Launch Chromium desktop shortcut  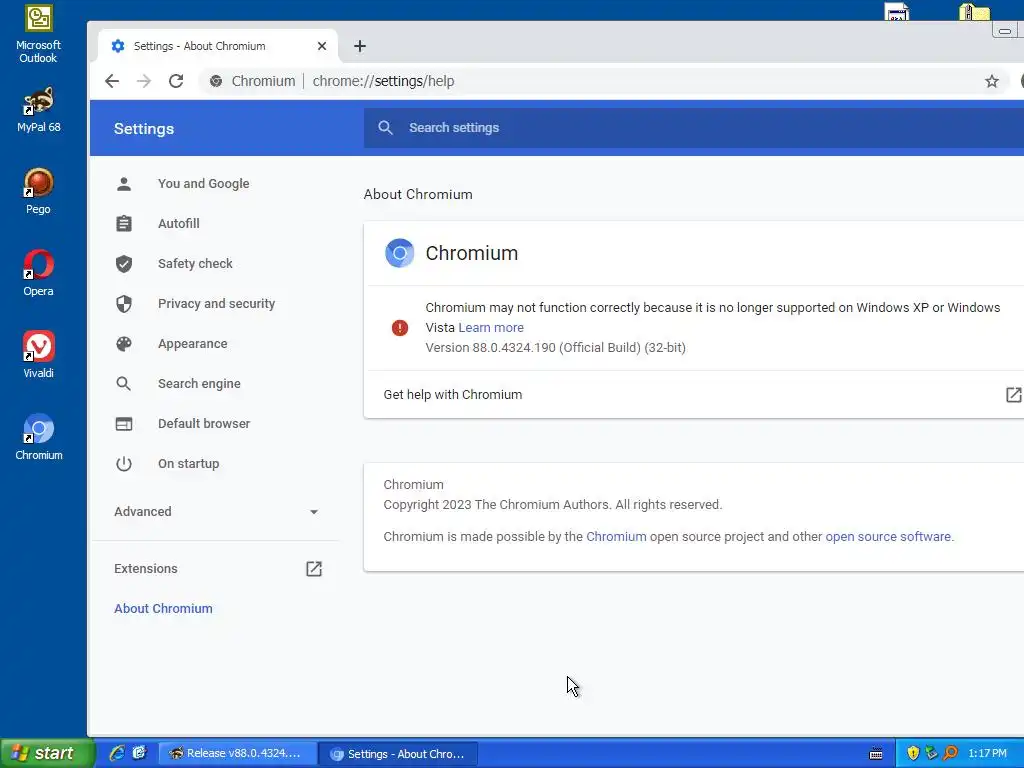coord(39,437)
